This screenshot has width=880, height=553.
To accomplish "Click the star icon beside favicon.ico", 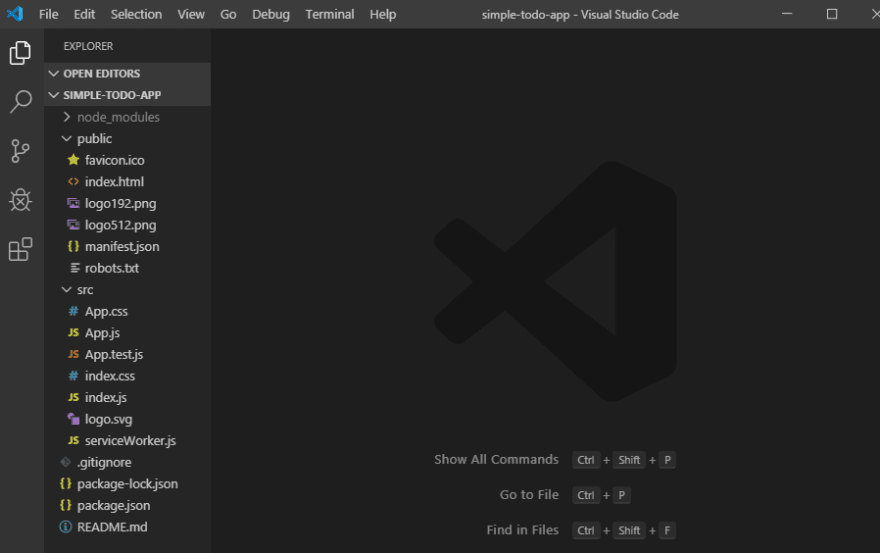I will point(73,160).
